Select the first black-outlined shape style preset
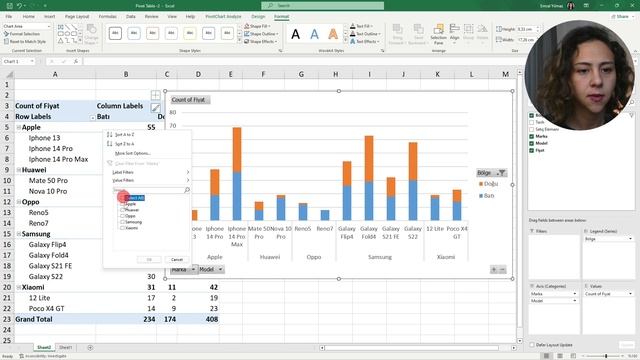 [x=115, y=33]
